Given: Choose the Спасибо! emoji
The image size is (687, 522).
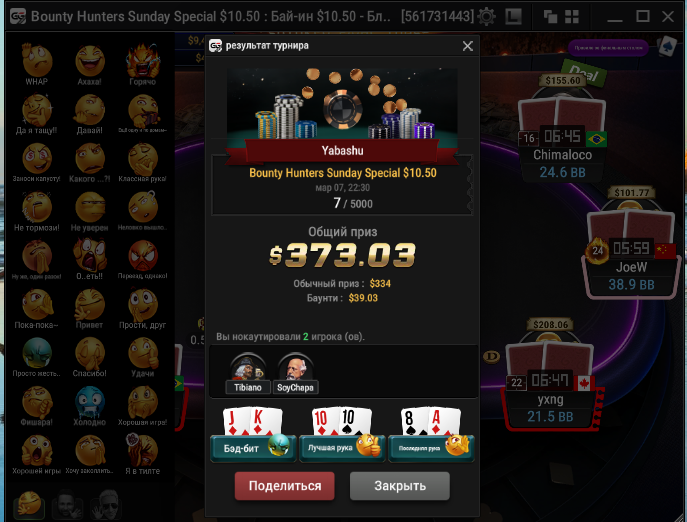Looking at the screenshot, I should pyautogui.click(x=90, y=357).
